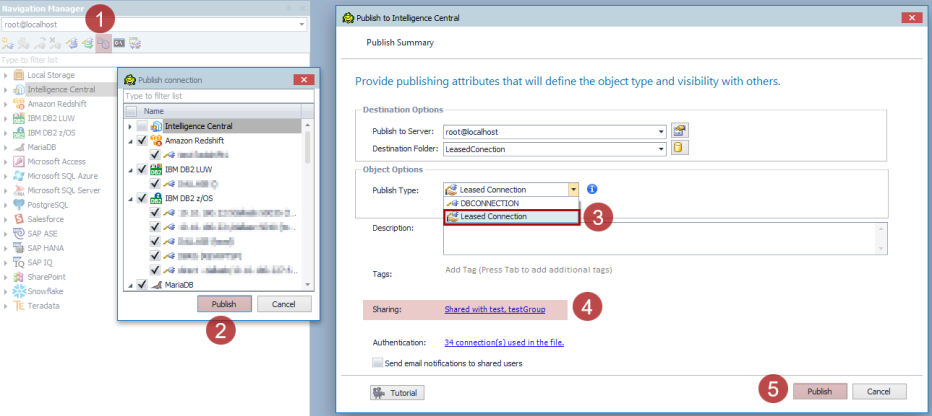Image resolution: width=932 pixels, height=416 pixels.
Task: Open the Publish to Server dropdown
Action: 661,132
